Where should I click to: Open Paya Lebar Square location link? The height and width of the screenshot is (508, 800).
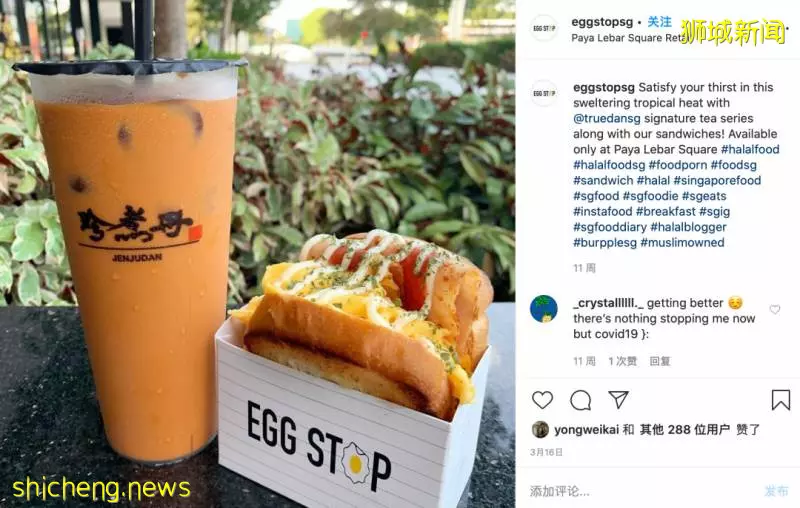tap(627, 38)
